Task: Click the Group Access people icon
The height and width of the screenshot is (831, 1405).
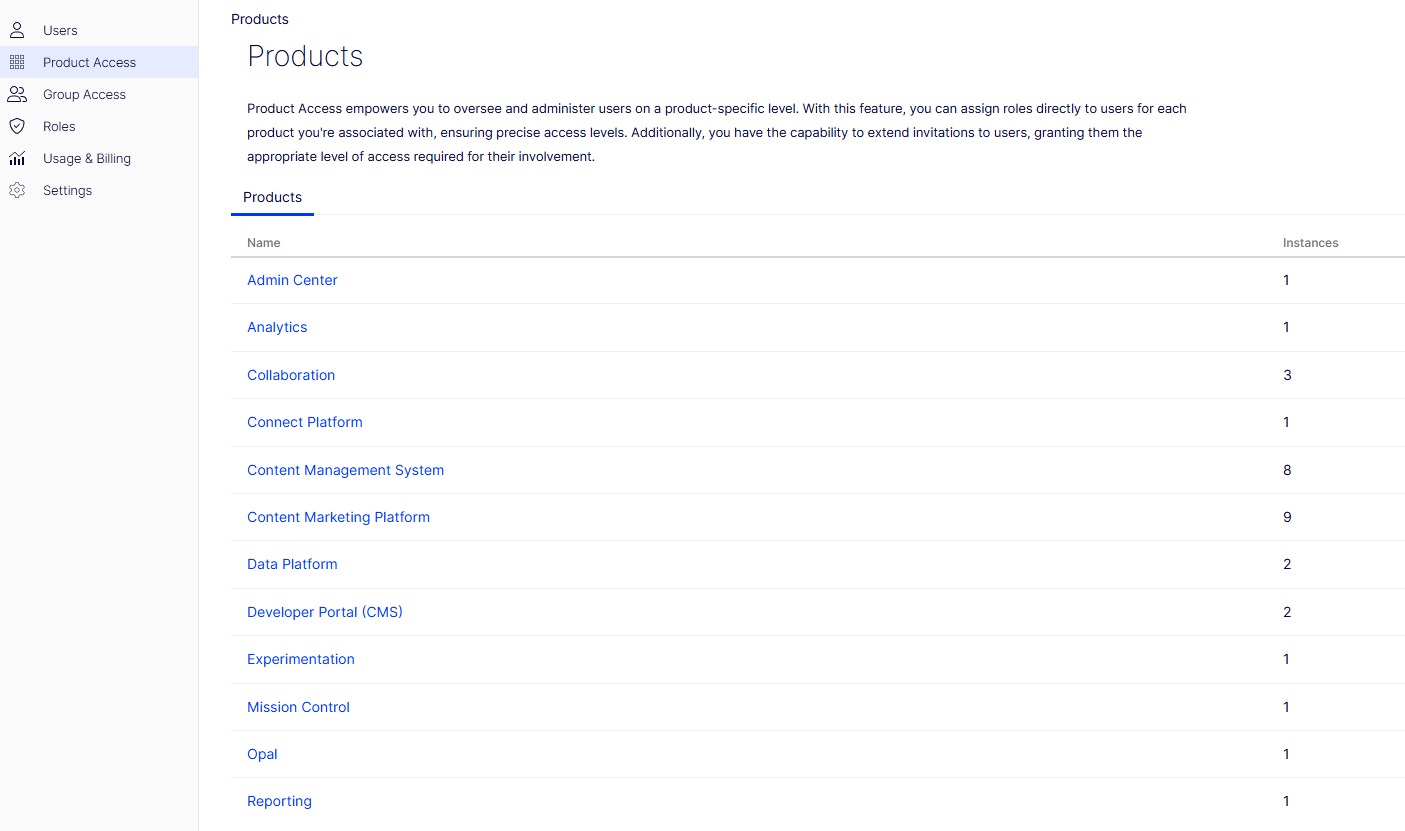Action: point(17,94)
